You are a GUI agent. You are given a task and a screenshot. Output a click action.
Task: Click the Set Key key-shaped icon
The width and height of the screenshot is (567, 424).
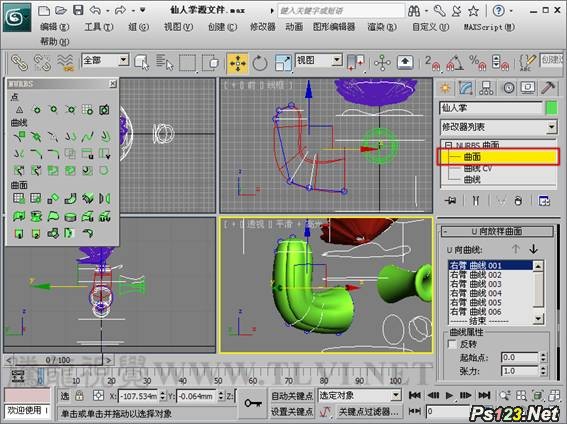point(253,403)
